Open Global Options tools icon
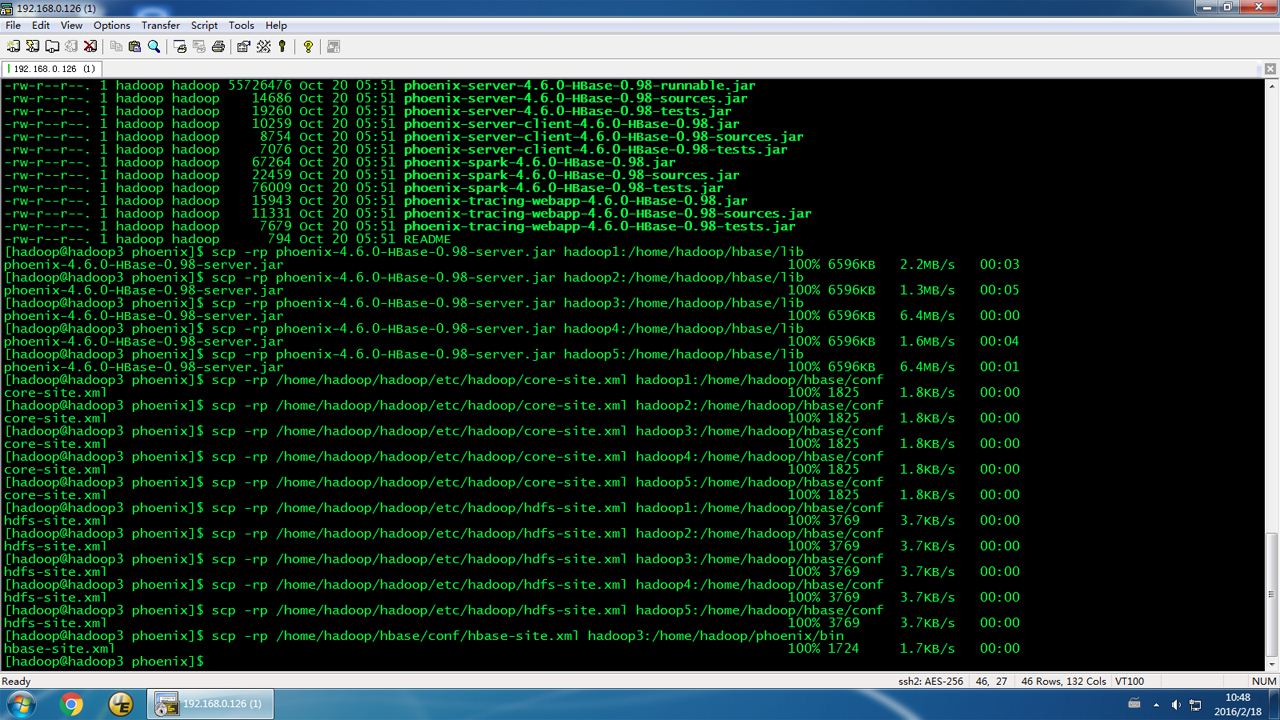This screenshot has width=1280, height=720. pos(263,46)
